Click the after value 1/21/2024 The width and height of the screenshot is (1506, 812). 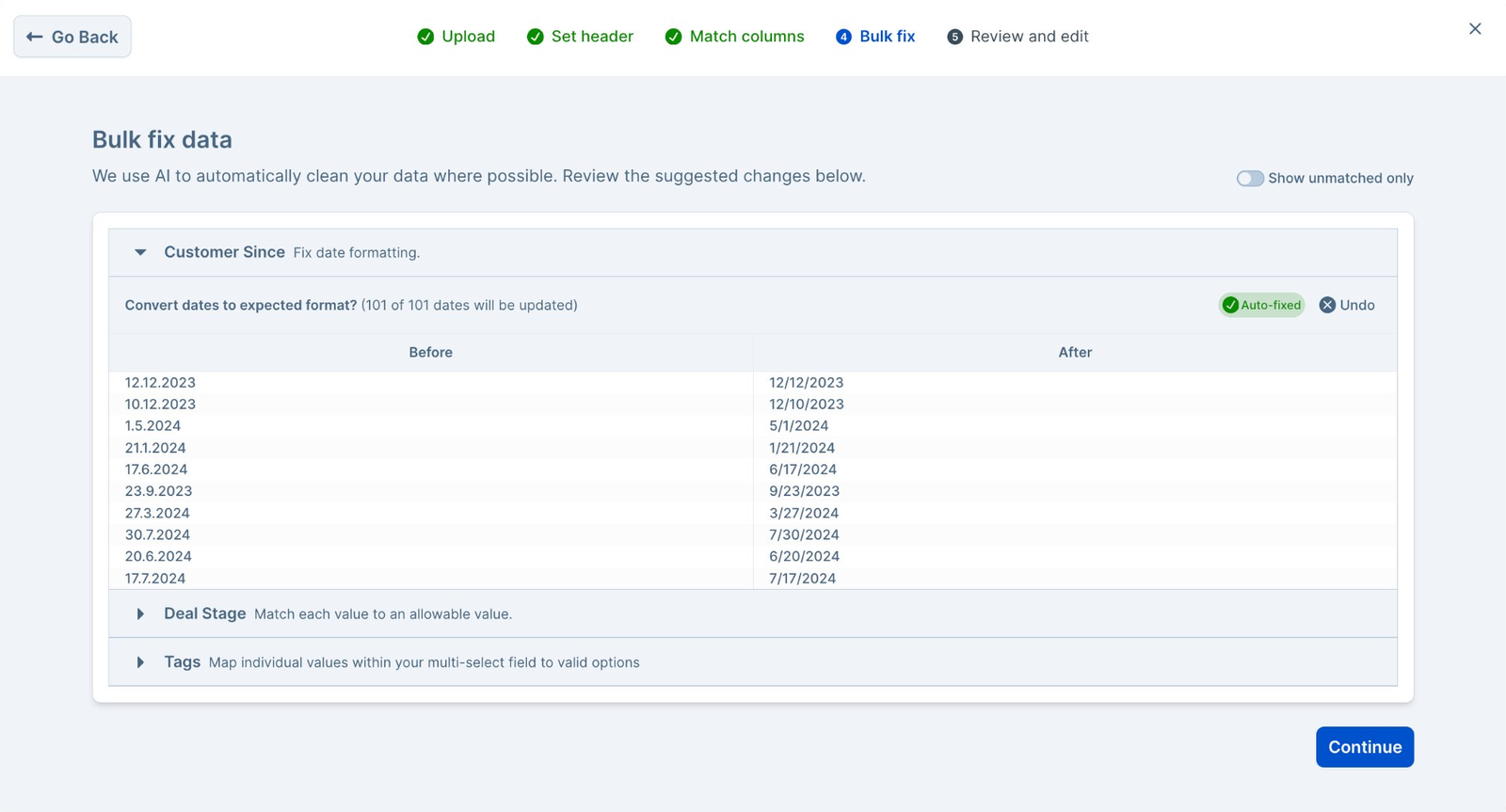(802, 448)
